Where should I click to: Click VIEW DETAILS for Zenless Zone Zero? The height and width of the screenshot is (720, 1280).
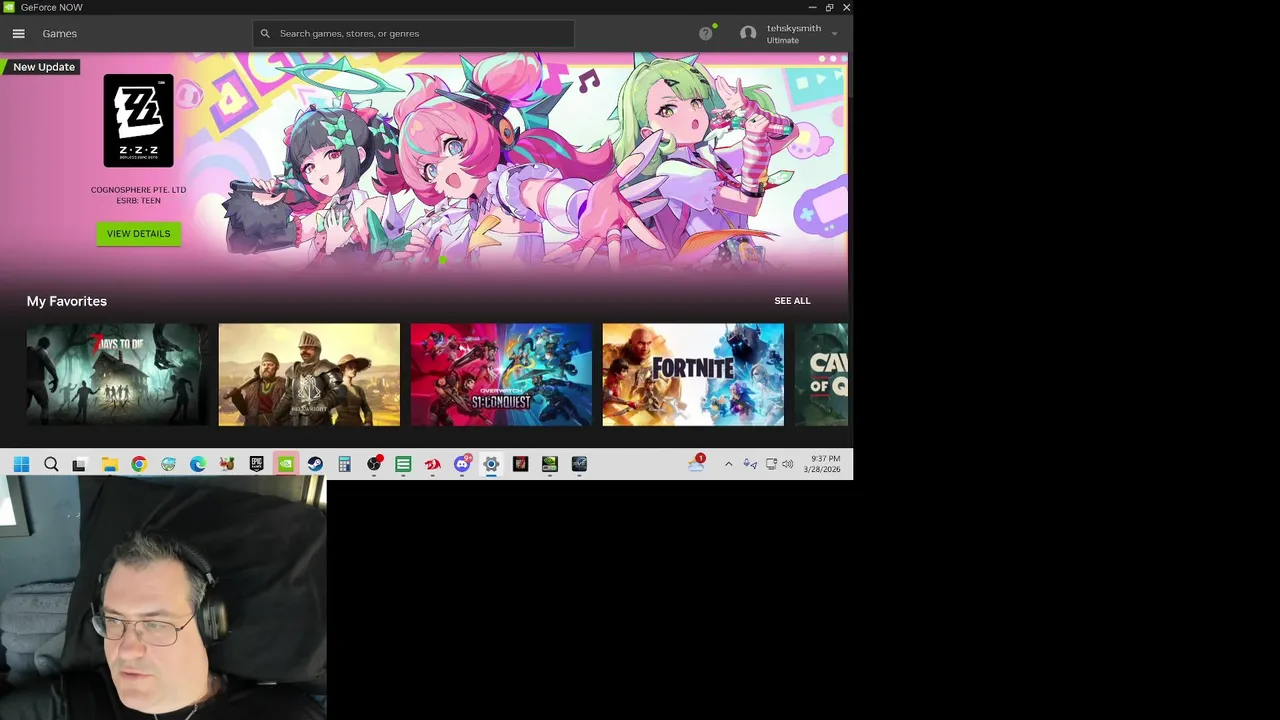[138, 234]
